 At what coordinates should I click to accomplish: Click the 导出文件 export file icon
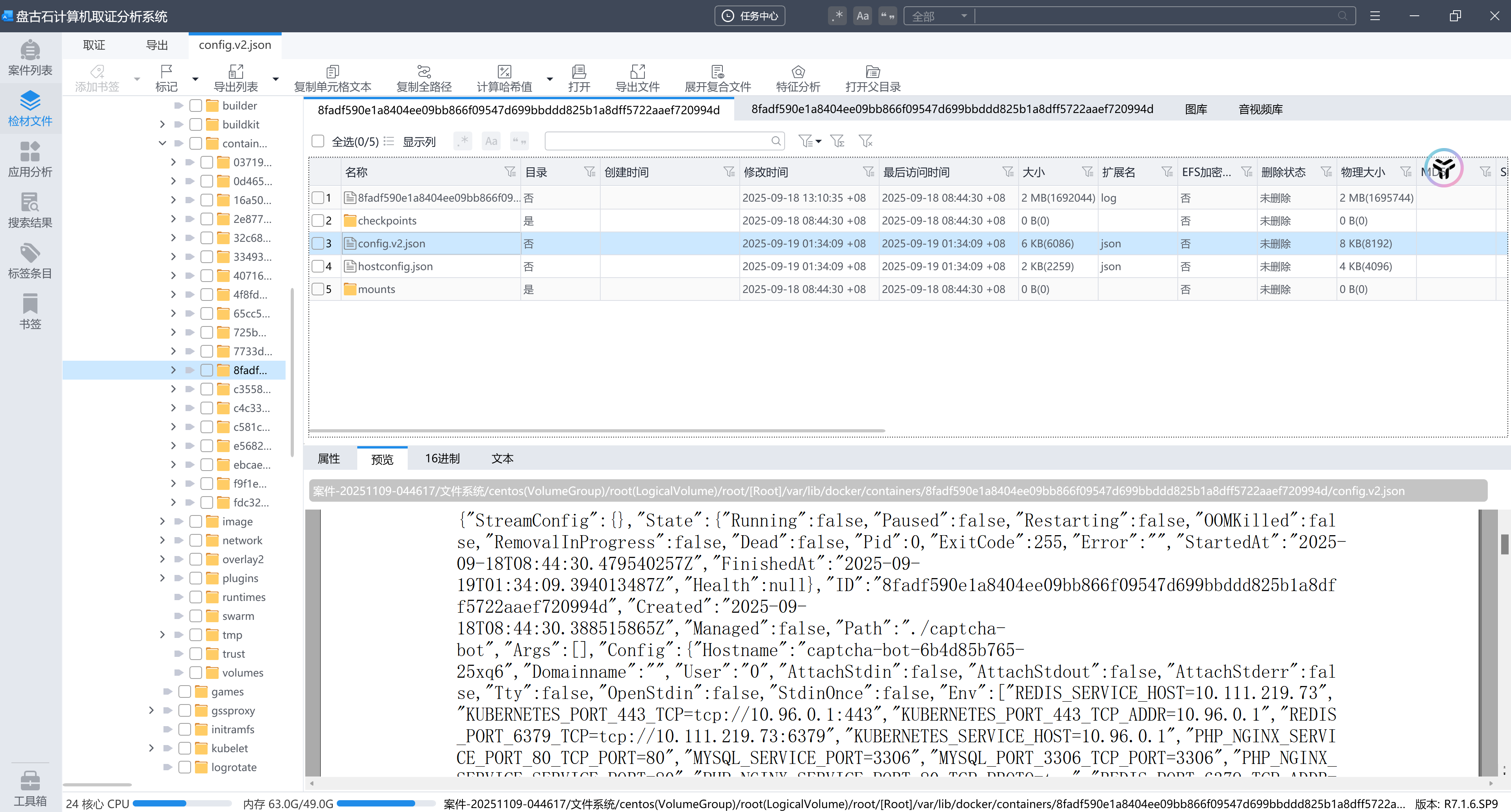pyautogui.click(x=637, y=72)
